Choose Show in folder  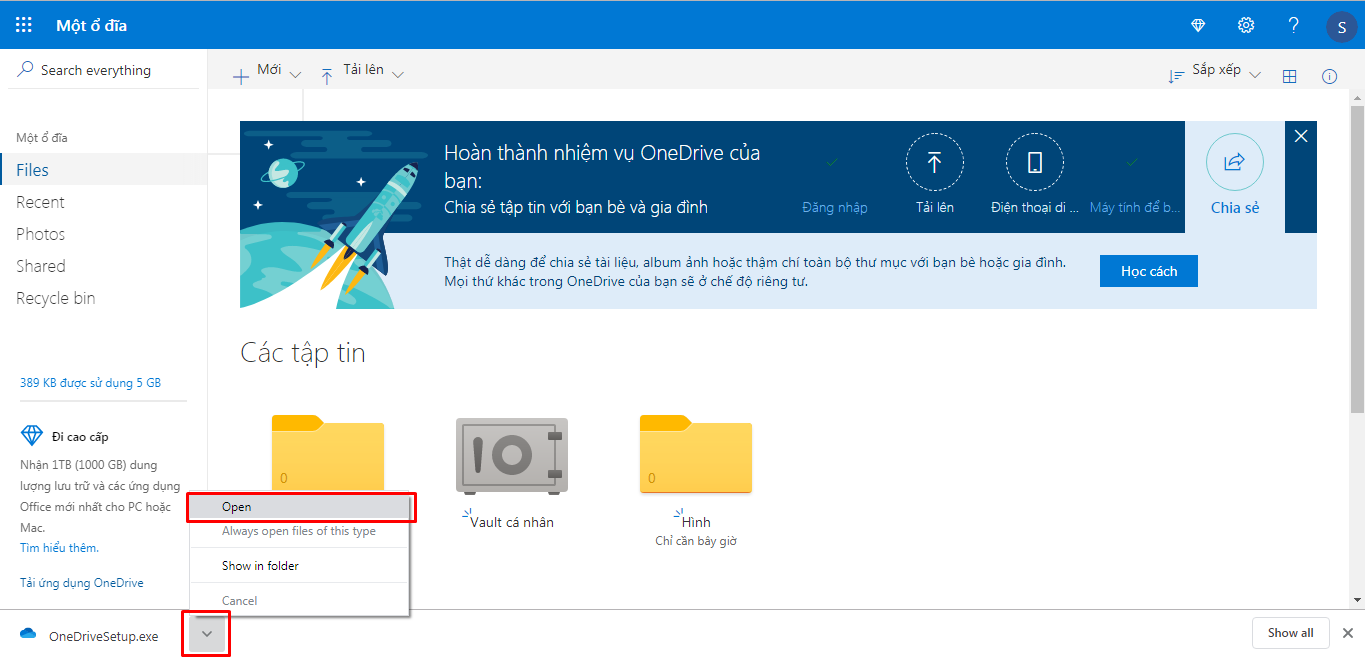click(300, 566)
